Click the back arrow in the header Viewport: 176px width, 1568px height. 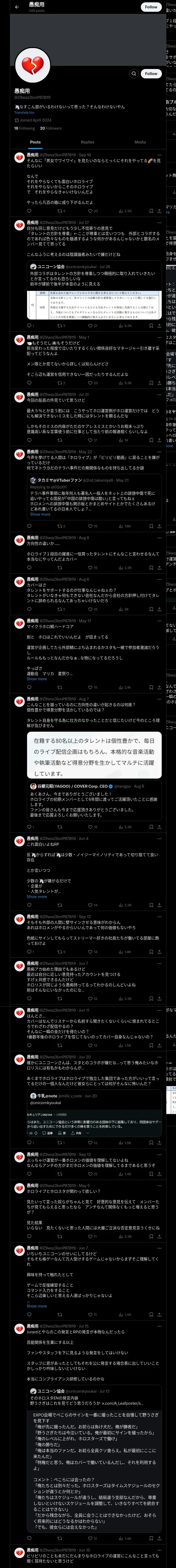tap(17, 7)
